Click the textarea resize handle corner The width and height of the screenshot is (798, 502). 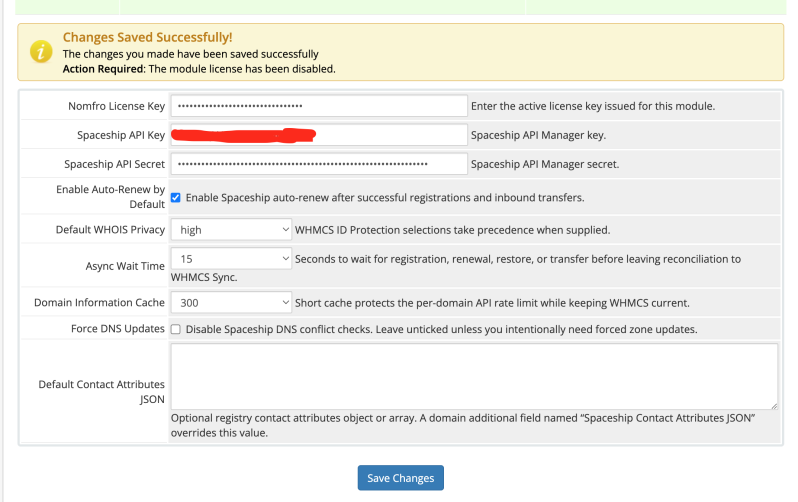click(x=774, y=406)
